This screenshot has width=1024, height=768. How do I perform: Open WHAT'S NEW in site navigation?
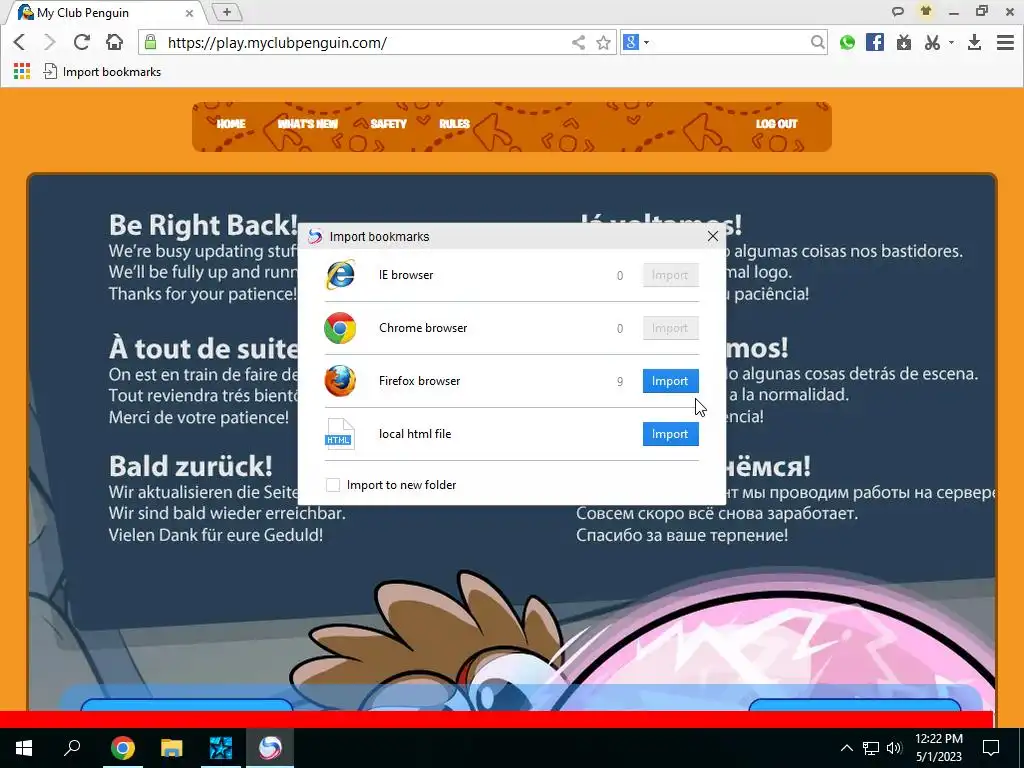[x=308, y=123]
